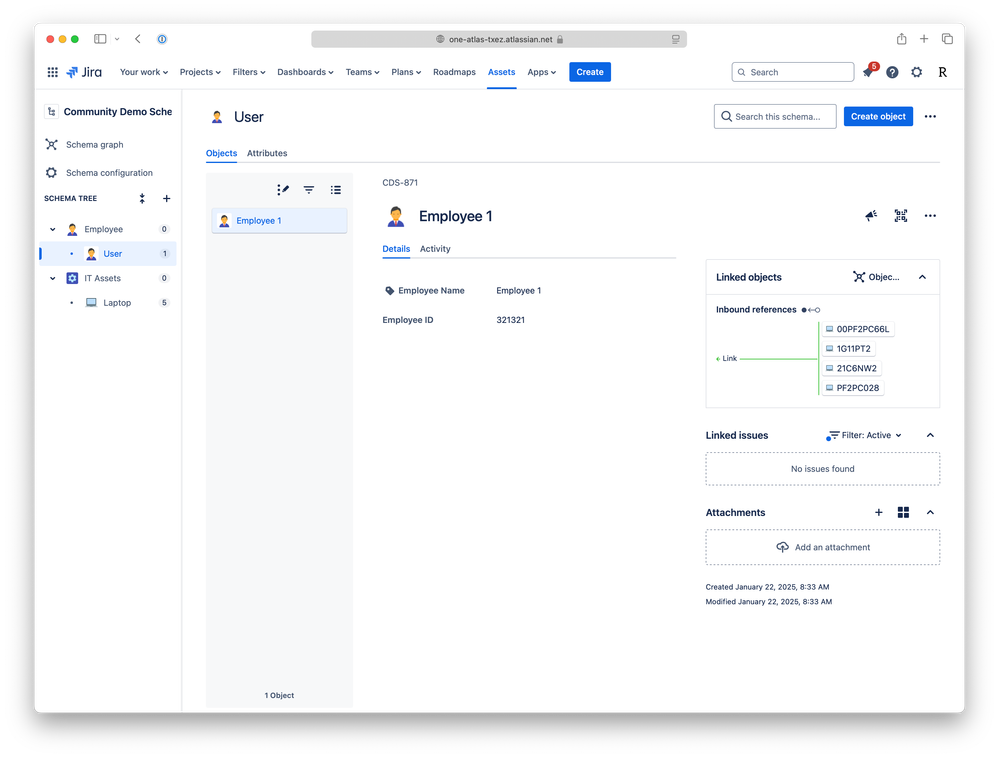Open the Filter: Active dropdown
Image resolution: width=999 pixels, height=758 pixels.
point(864,436)
